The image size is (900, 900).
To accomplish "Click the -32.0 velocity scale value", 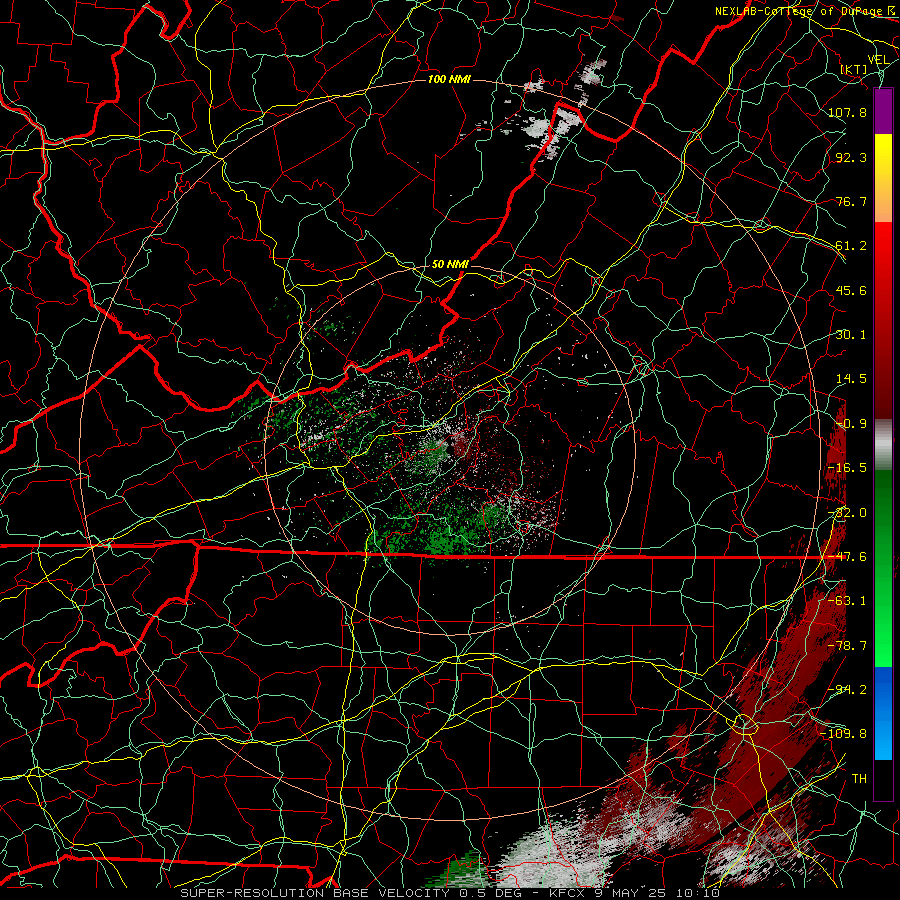I will tap(847, 513).
